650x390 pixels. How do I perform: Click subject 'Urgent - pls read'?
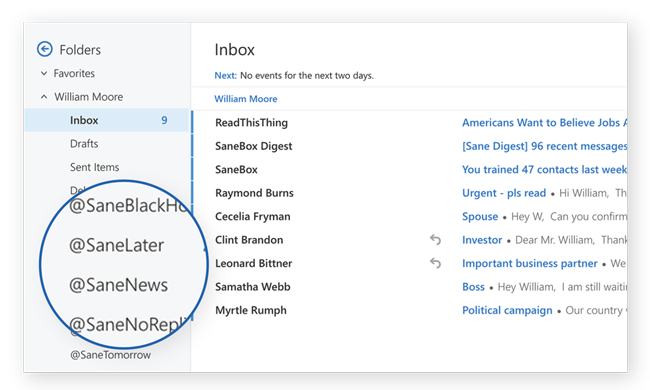pyautogui.click(x=504, y=193)
